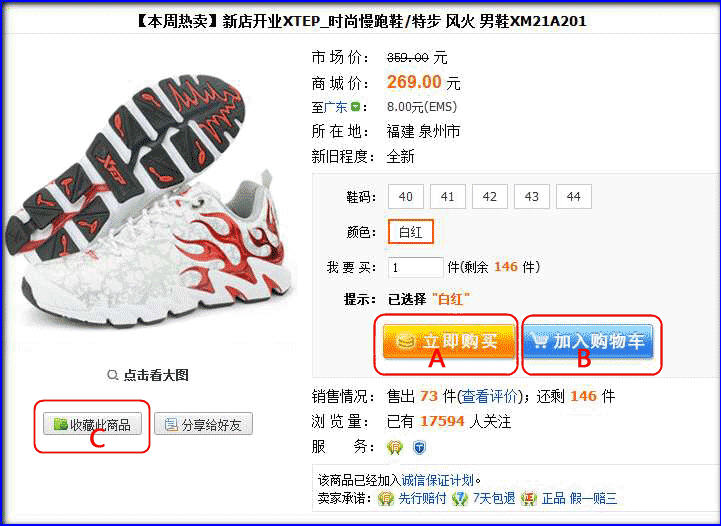
Task: Open the 广东 destination link
Action: tap(336, 107)
